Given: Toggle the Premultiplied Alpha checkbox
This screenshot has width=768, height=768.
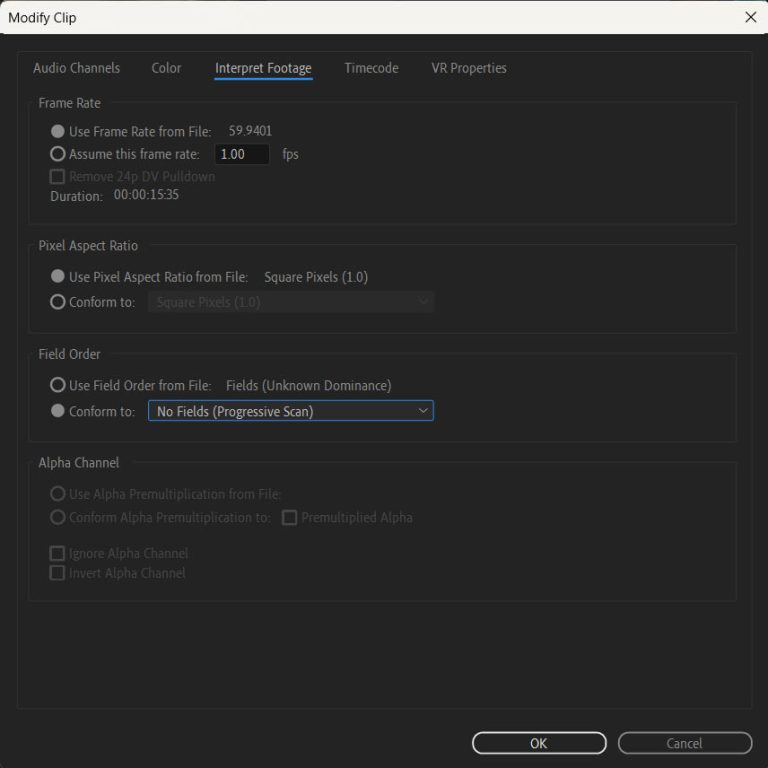Looking at the screenshot, I should click(289, 518).
